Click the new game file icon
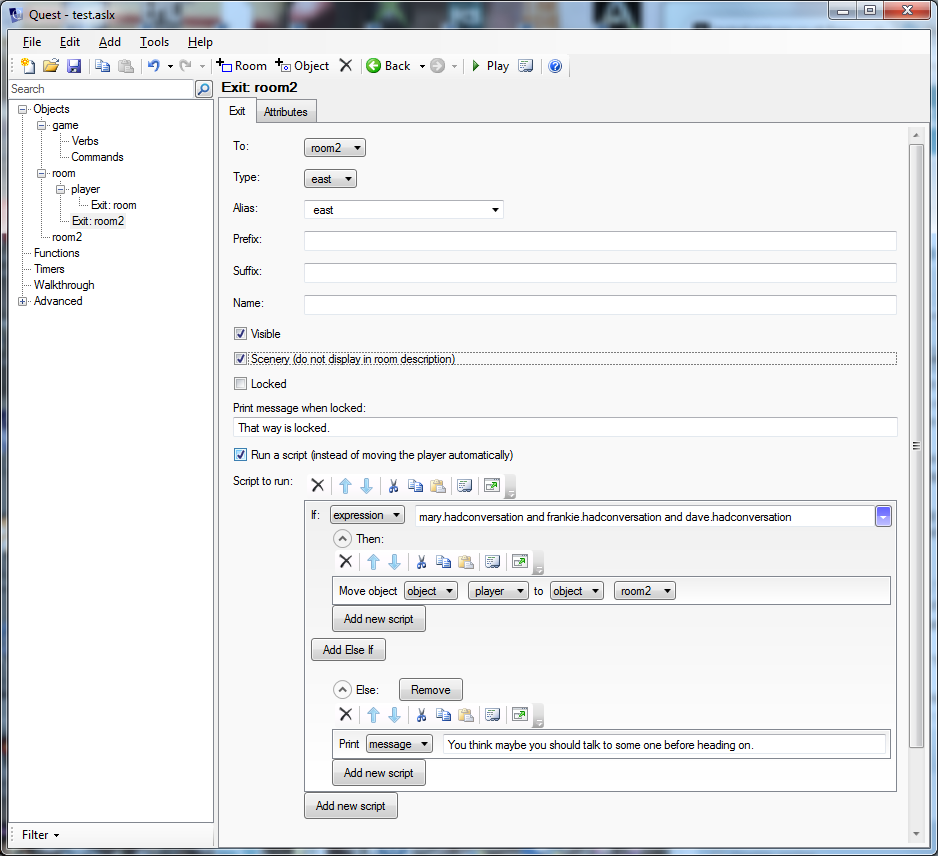Image resolution: width=938 pixels, height=856 pixels. pyautogui.click(x=28, y=66)
